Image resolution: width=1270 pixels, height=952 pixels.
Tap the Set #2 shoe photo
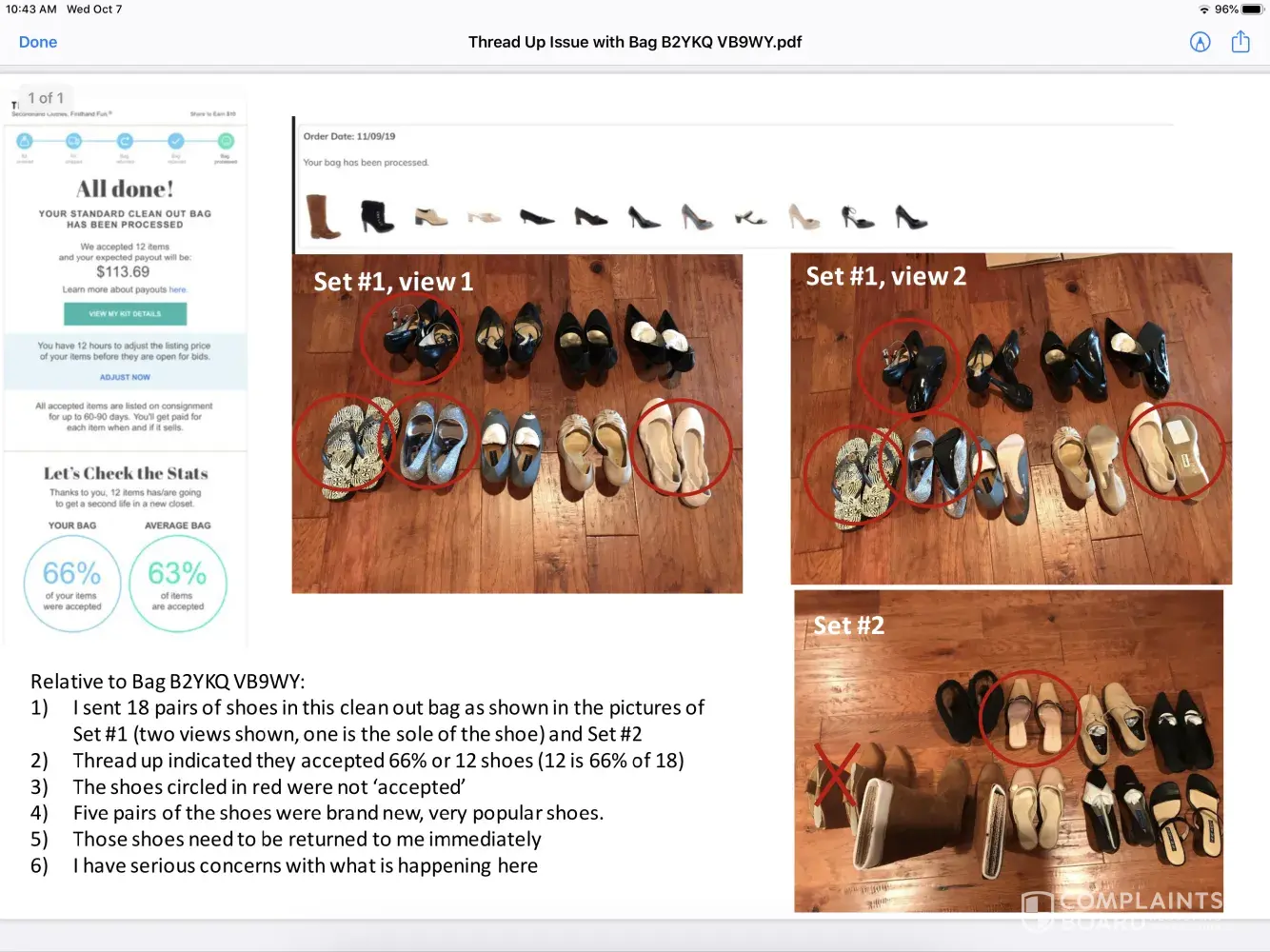pyautogui.click(x=1008, y=751)
